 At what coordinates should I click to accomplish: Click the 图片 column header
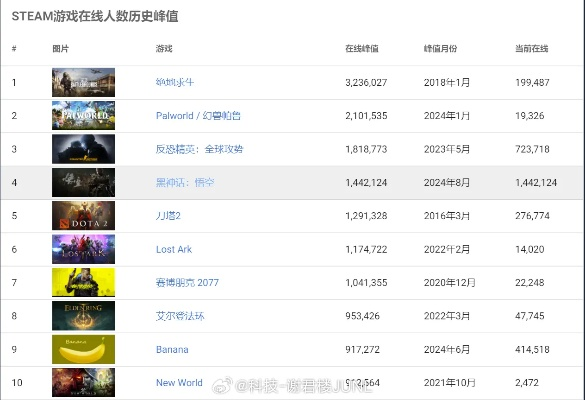click(x=60, y=49)
